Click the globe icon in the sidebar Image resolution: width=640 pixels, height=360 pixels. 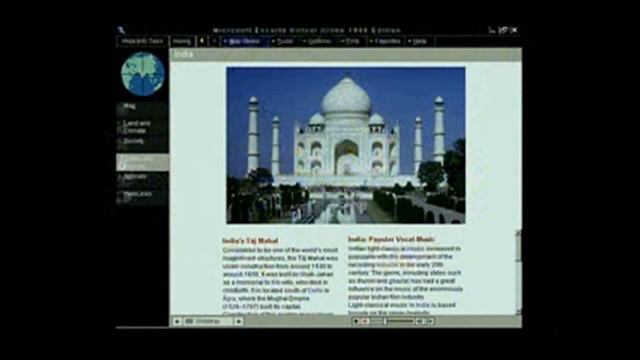coord(142,74)
